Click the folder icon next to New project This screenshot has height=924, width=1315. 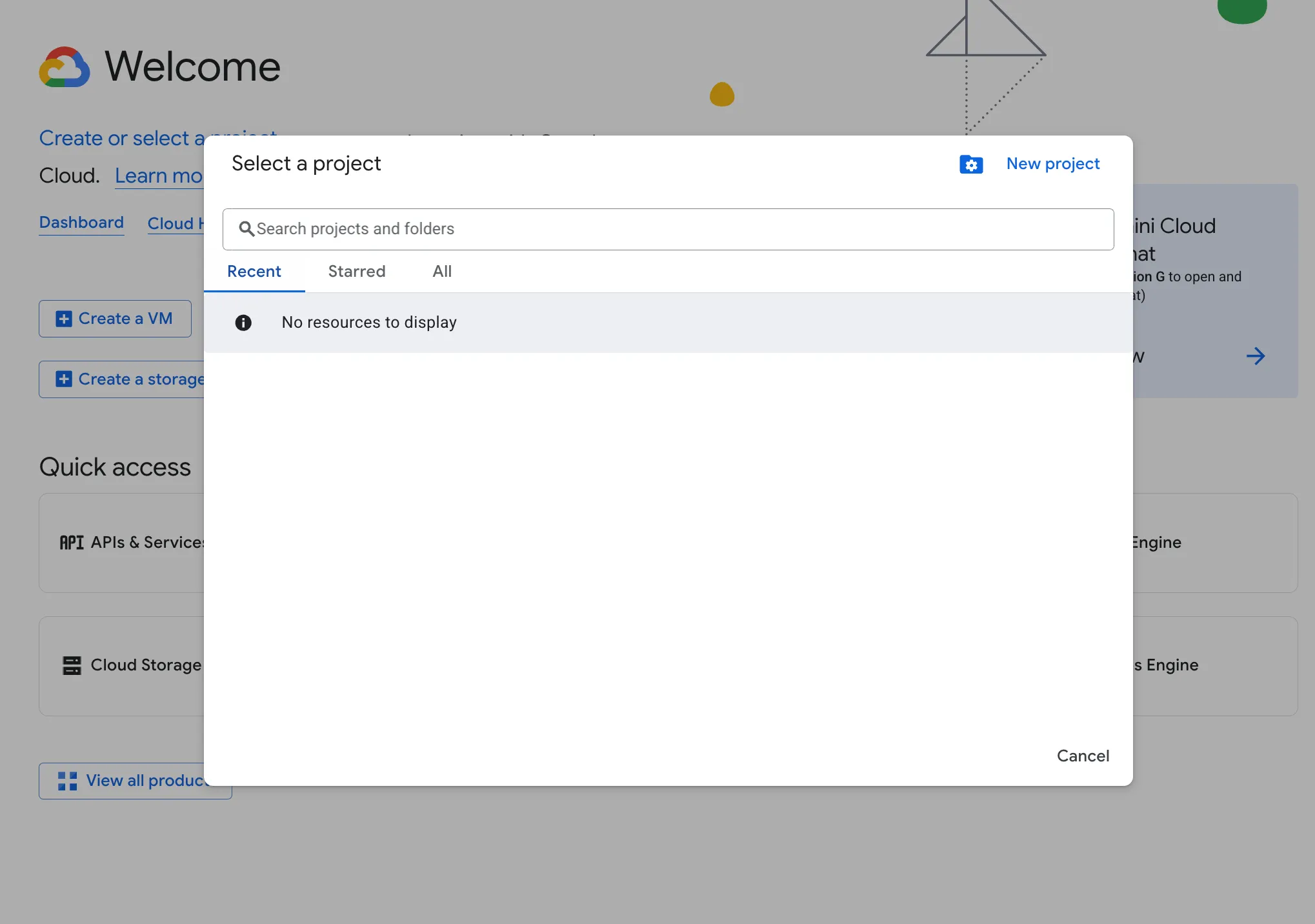971,165
